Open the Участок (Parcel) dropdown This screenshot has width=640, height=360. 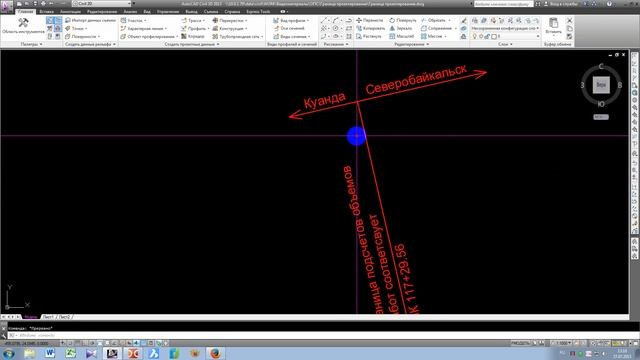click(x=133, y=20)
